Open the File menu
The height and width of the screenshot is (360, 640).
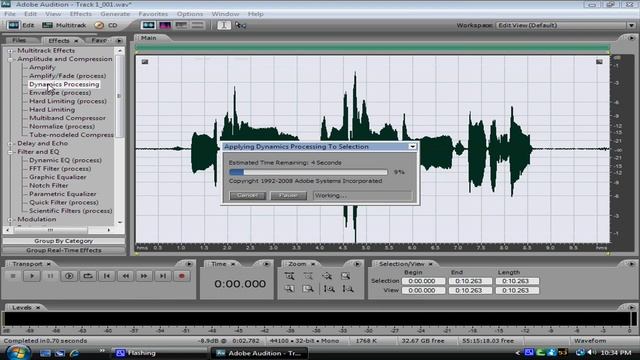coord(10,14)
